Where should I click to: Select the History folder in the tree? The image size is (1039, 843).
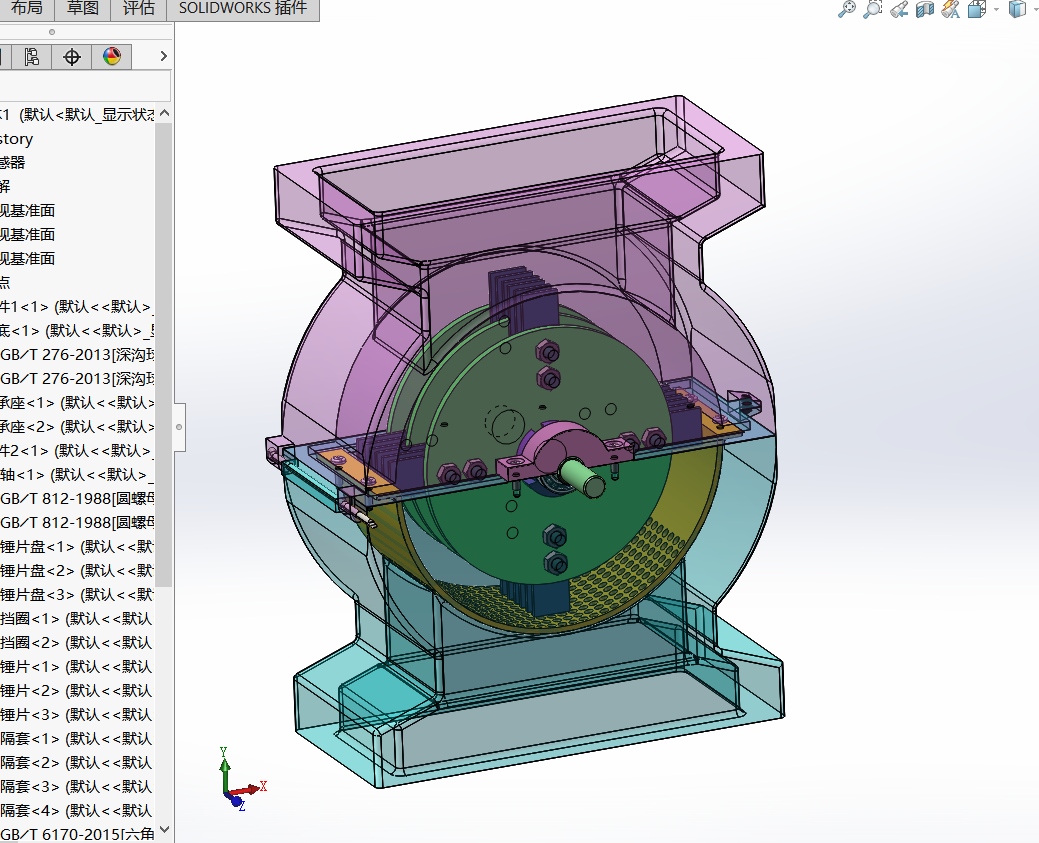[16, 139]
